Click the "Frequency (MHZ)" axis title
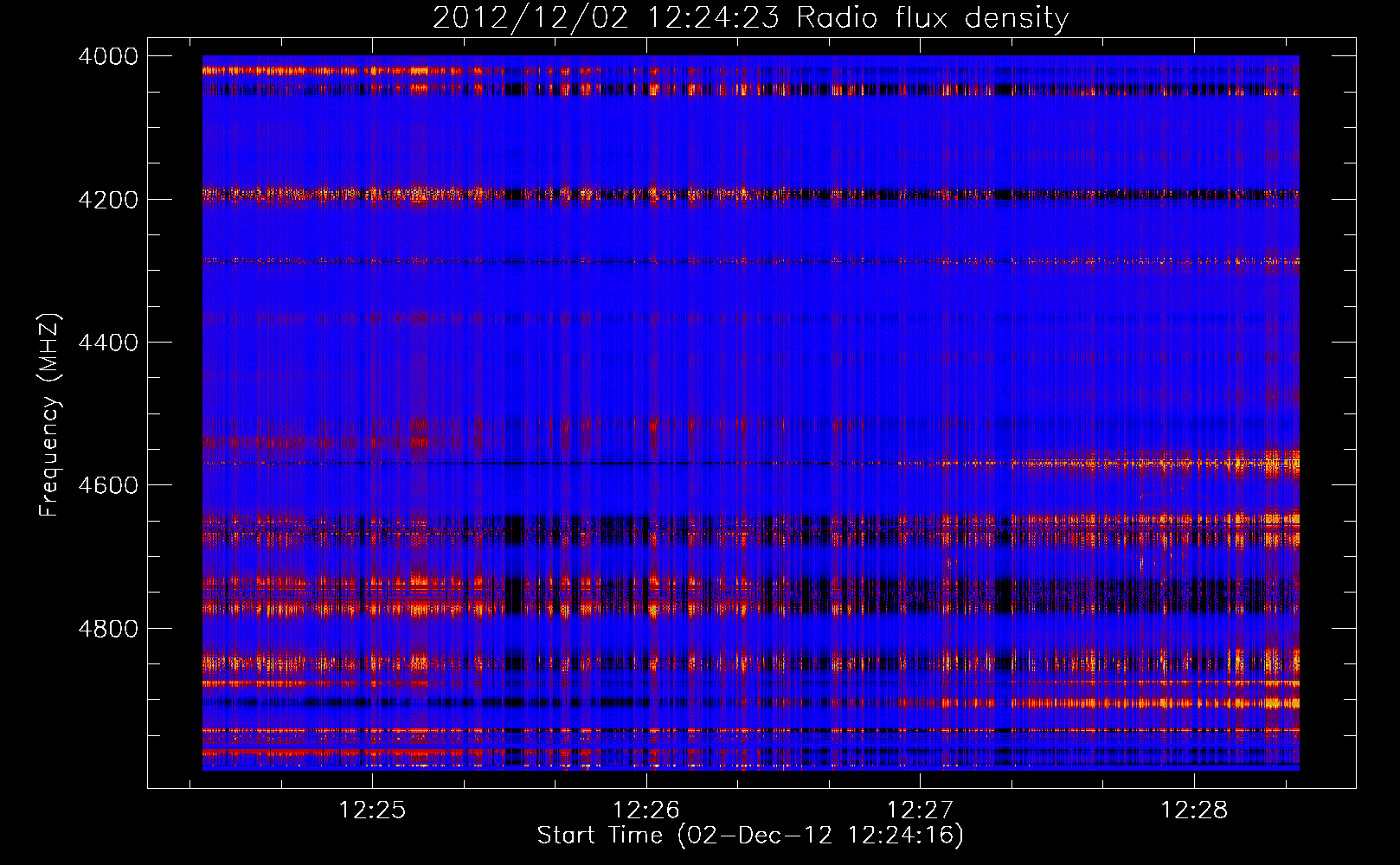The width and height of the screenshot is (1400, 865). click(50, 414)
